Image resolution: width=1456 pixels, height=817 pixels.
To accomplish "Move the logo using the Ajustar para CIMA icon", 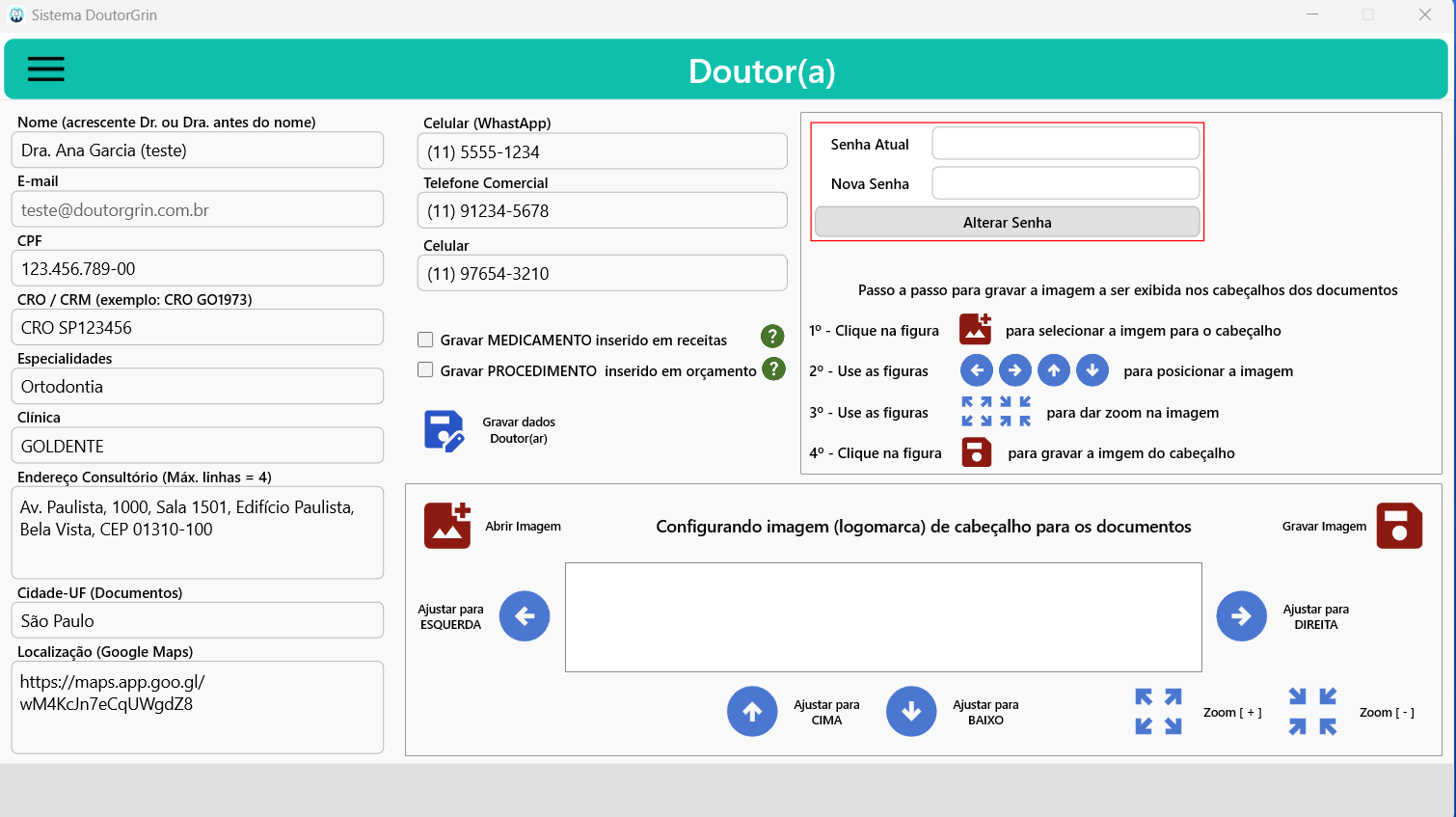I will pyautogui.click(x=752, y=711).
